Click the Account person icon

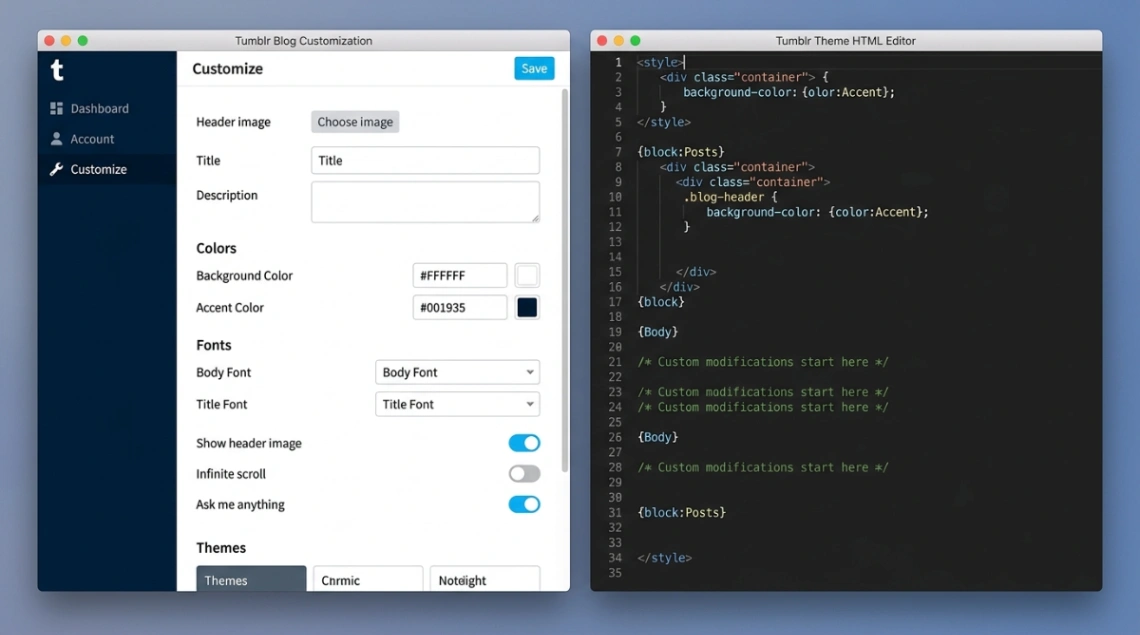coord(56,138)
